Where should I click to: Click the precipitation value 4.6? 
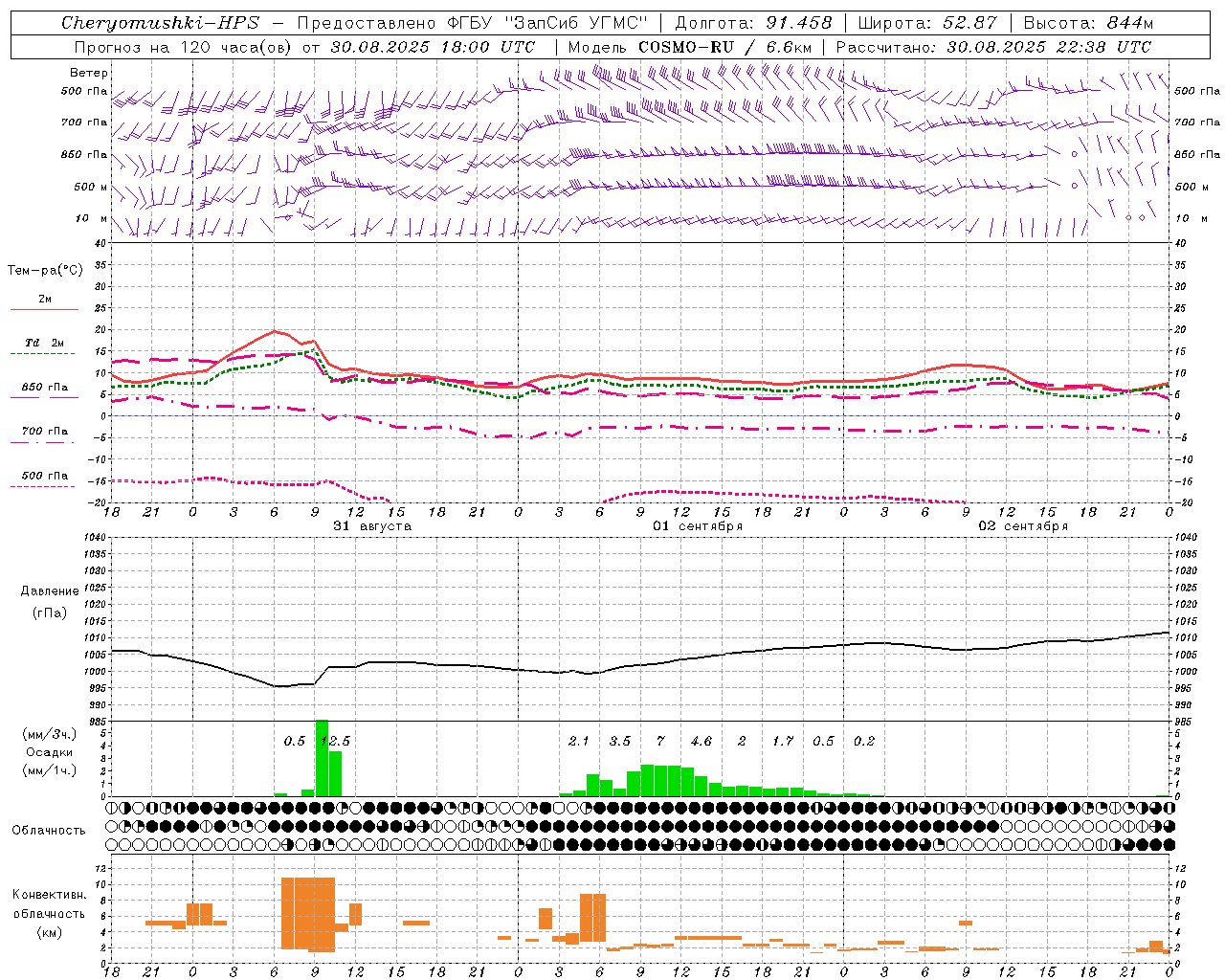(x=701, y=741)
